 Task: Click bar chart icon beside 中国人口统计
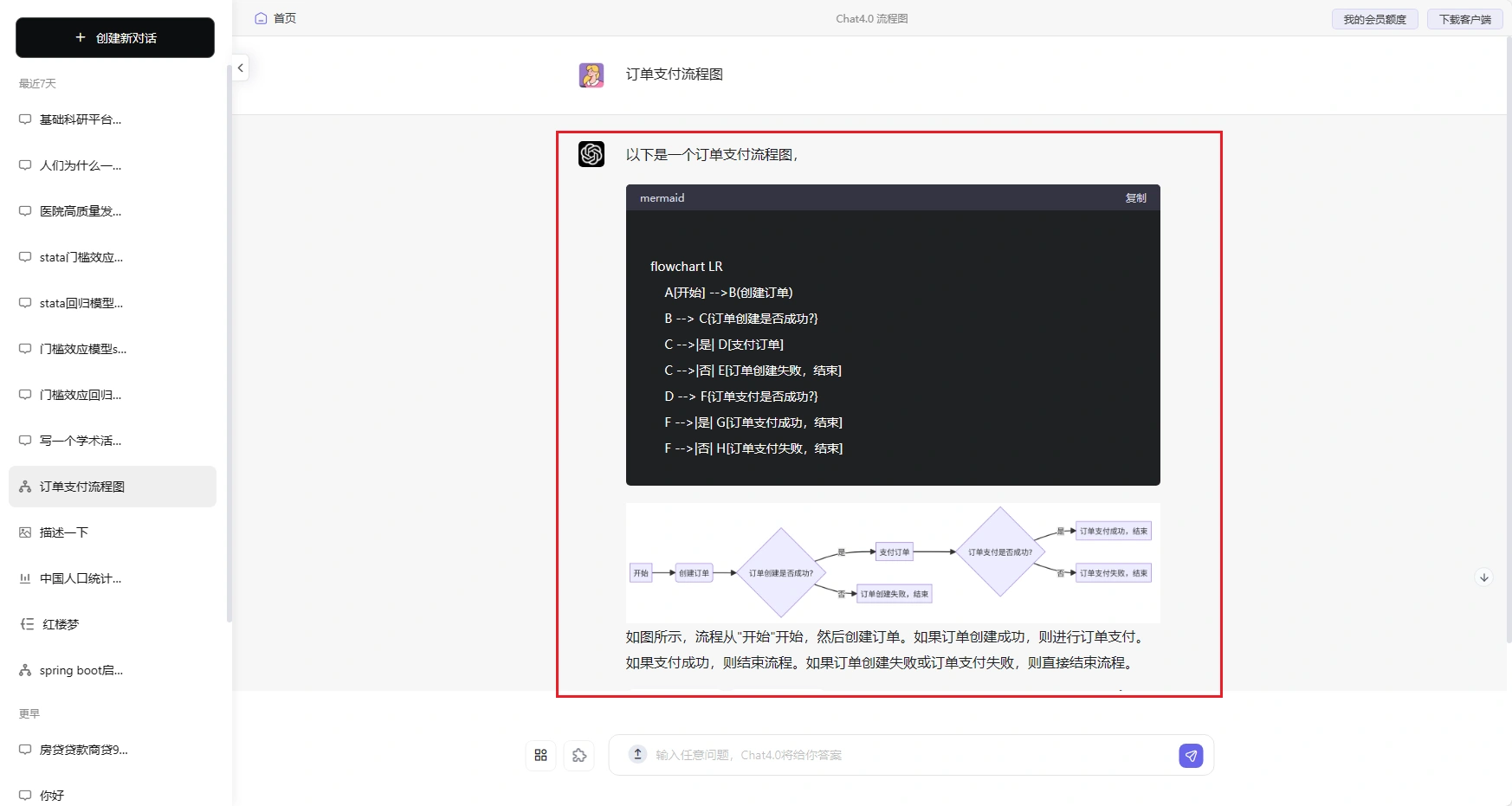[x=25, y=578]
